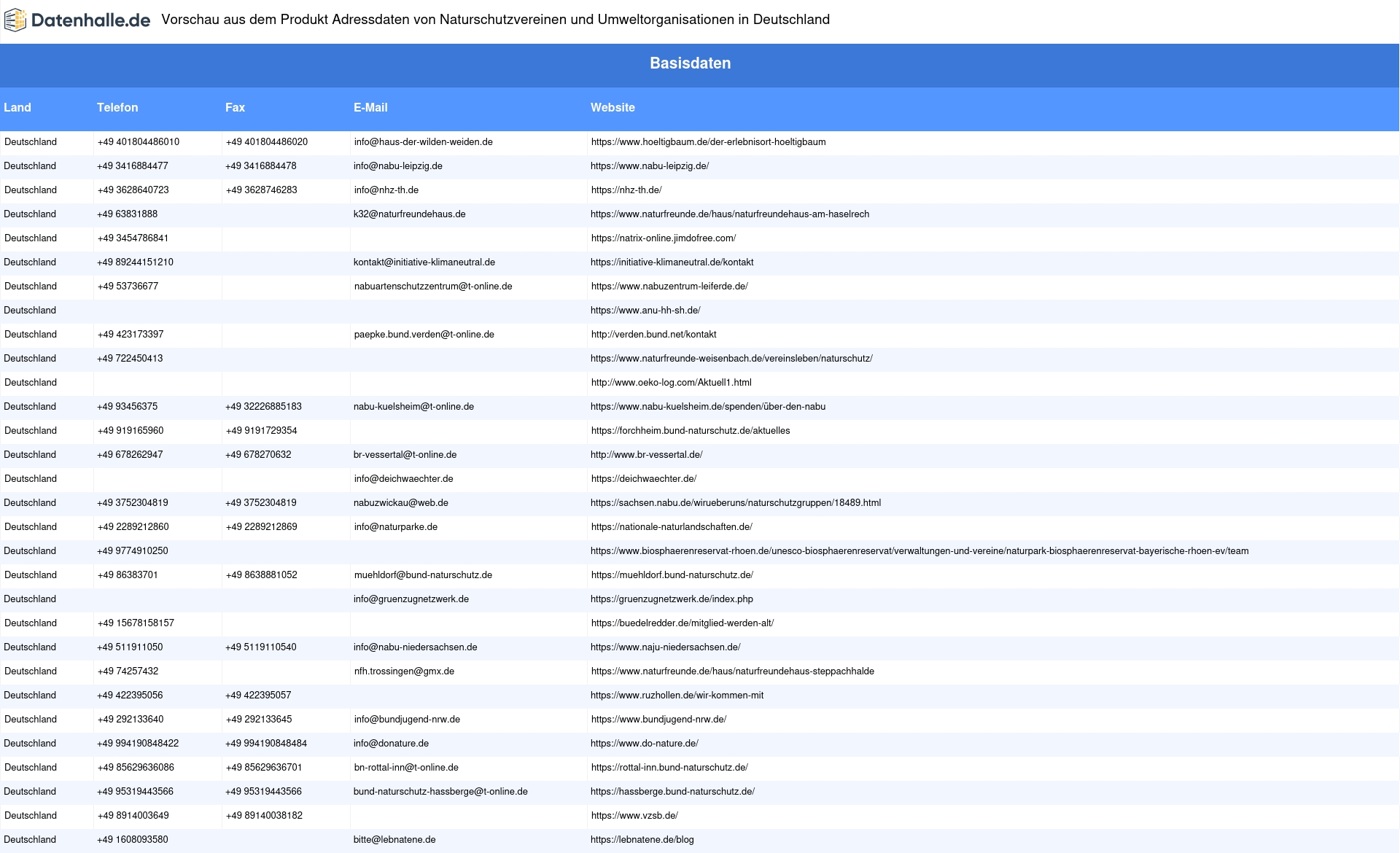Click the biosphaerenreservat-rhoen.de URL
1400x853 pixels.
point(919,551)
